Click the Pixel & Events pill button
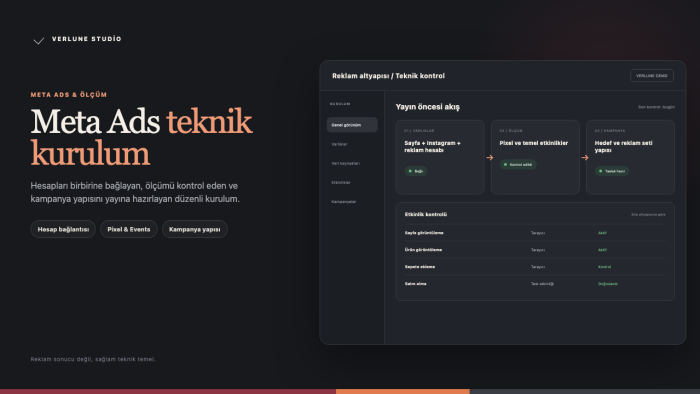Image resolution: width=700 pixels, height=394 pixels. (129, 229)
